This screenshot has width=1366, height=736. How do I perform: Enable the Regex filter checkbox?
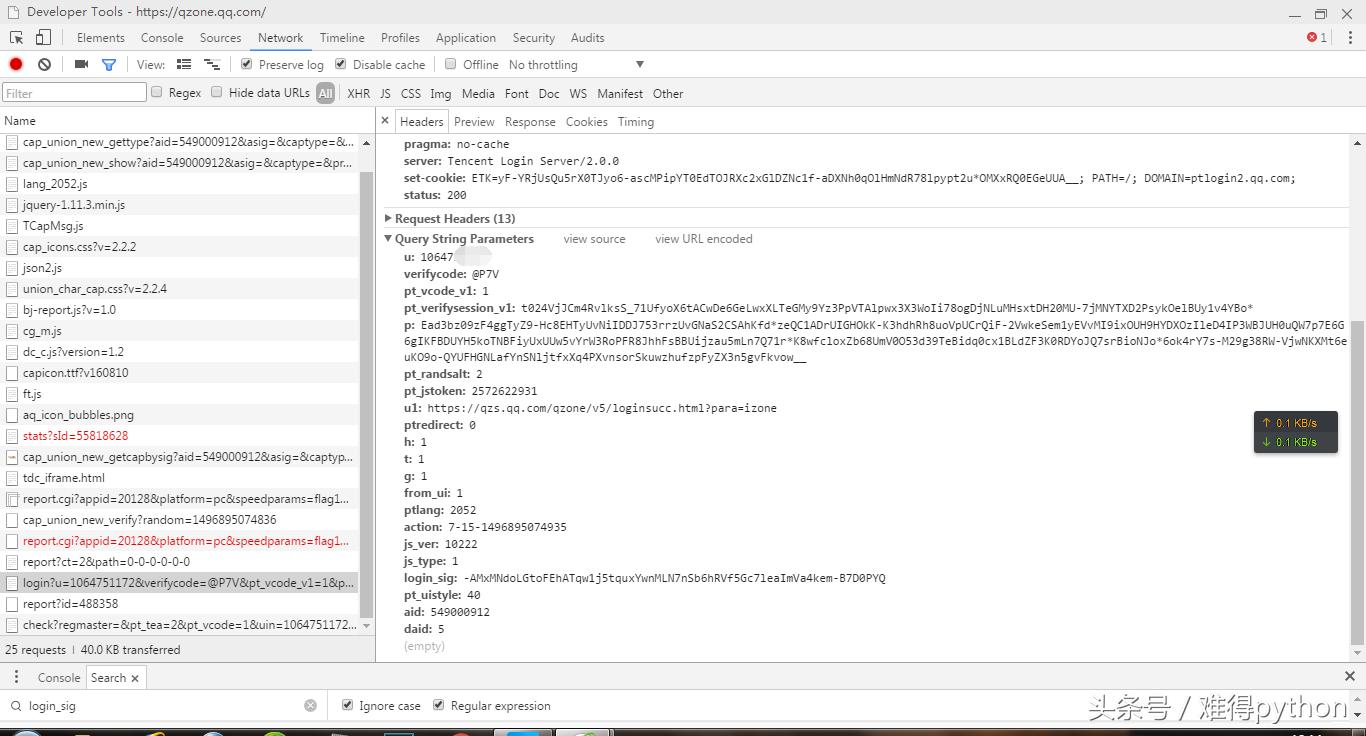[156, 92]
